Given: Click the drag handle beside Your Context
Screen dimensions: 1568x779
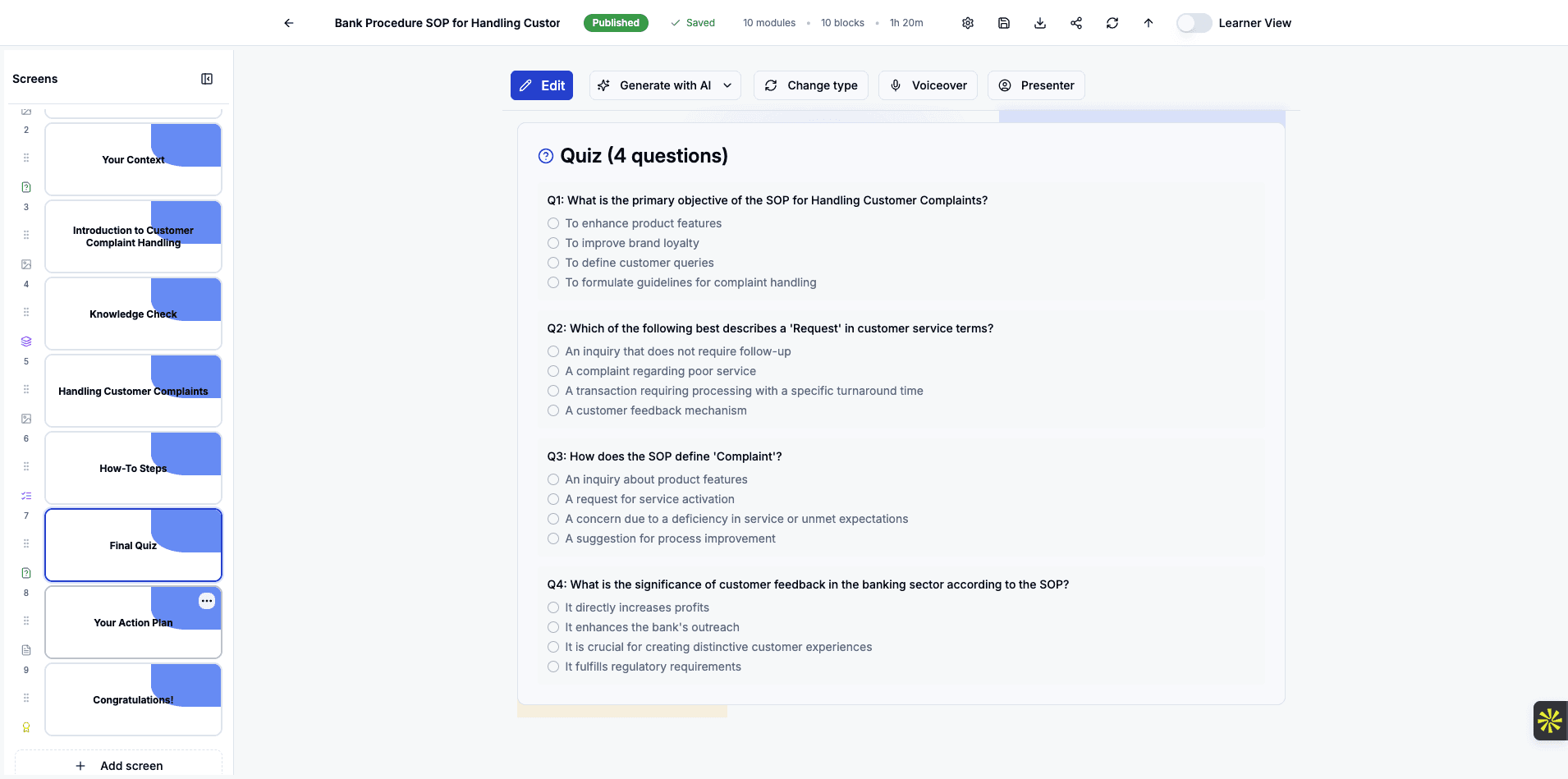Looking at the screenshot, I should point(26,158).
